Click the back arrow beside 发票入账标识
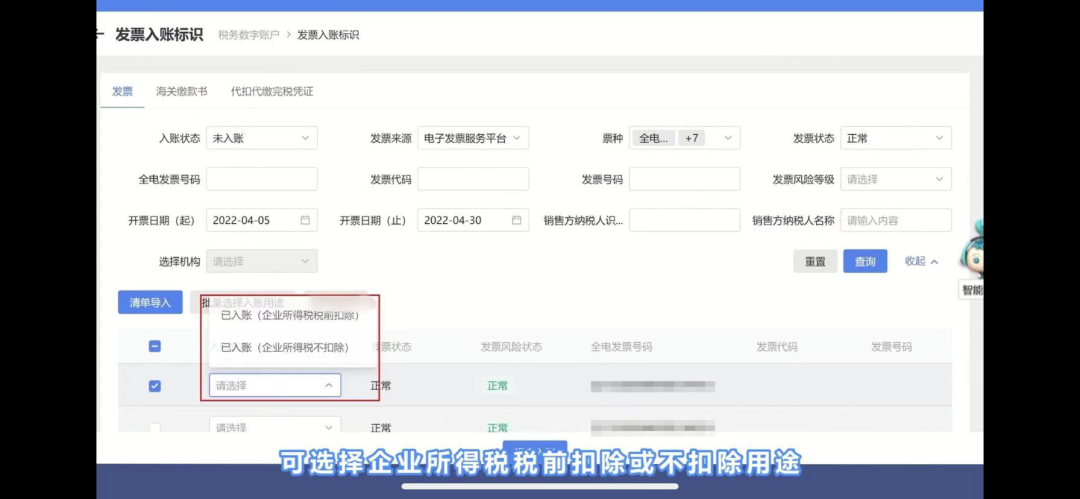The image size is (1080, 499). (100, 35)
